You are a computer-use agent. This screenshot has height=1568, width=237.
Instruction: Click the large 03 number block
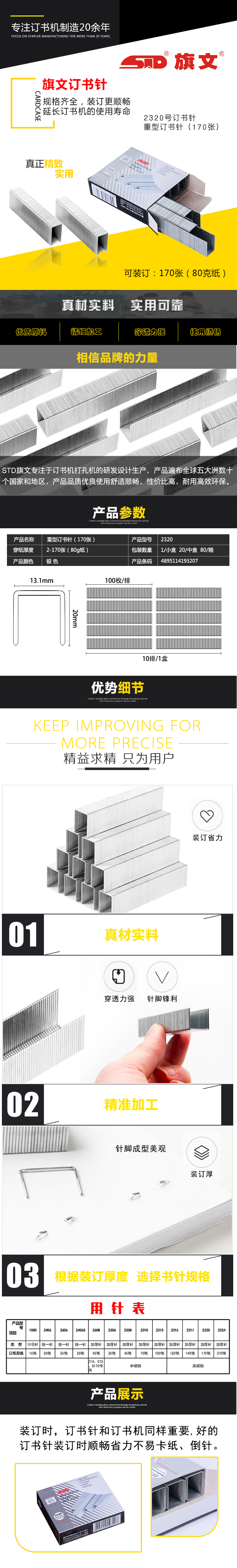pyautogui.click(x=23, y=1276)
